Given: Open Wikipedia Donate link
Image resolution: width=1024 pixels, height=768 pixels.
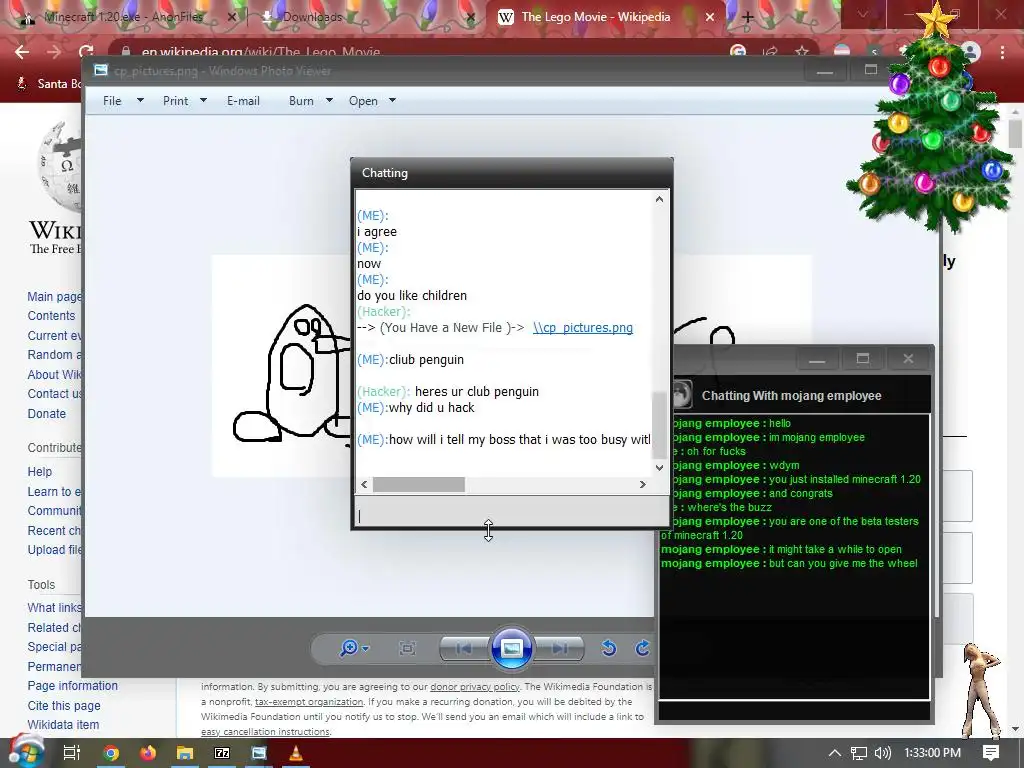Looking at the screenshot, I should click(x=46, y=413).
